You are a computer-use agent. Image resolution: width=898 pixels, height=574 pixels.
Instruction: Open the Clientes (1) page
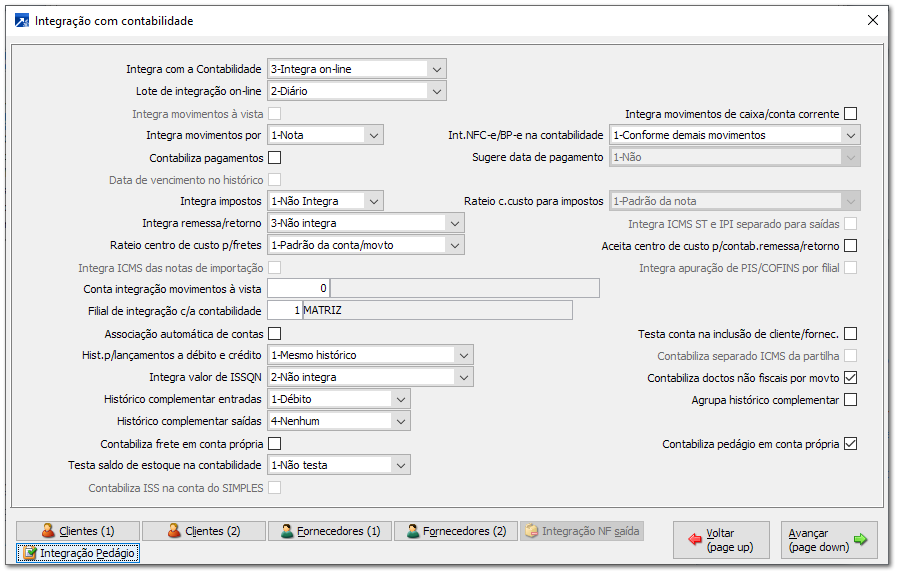tap(78, 531)
